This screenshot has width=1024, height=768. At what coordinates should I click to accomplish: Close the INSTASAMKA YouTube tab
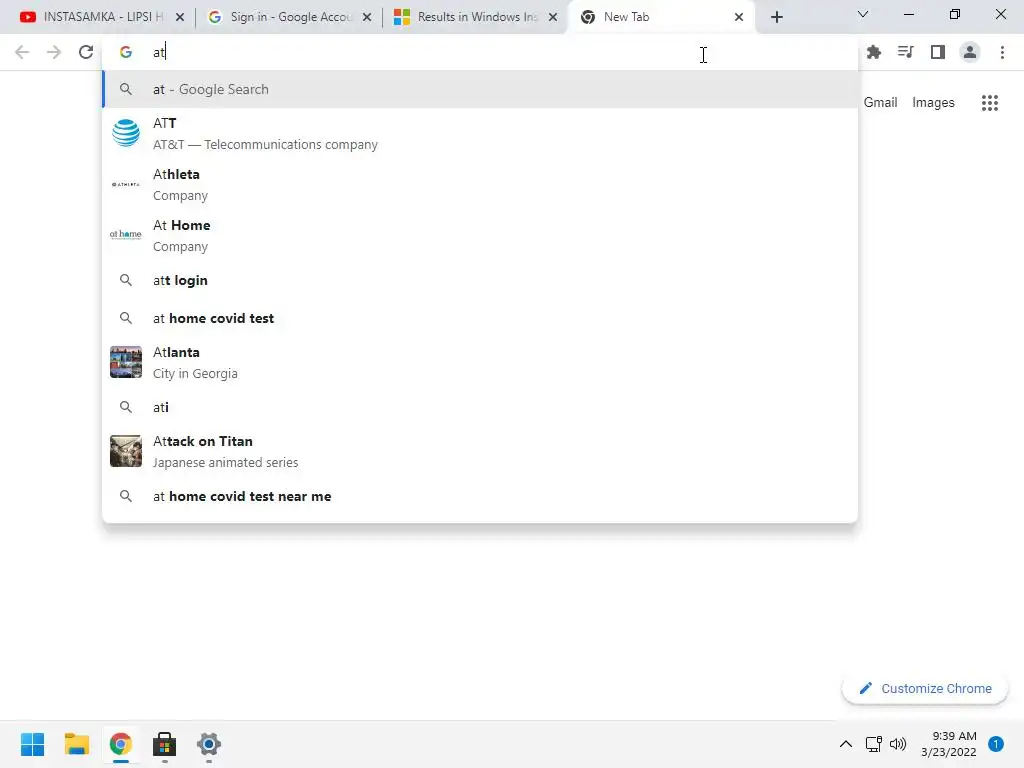(x=180, y=17)
